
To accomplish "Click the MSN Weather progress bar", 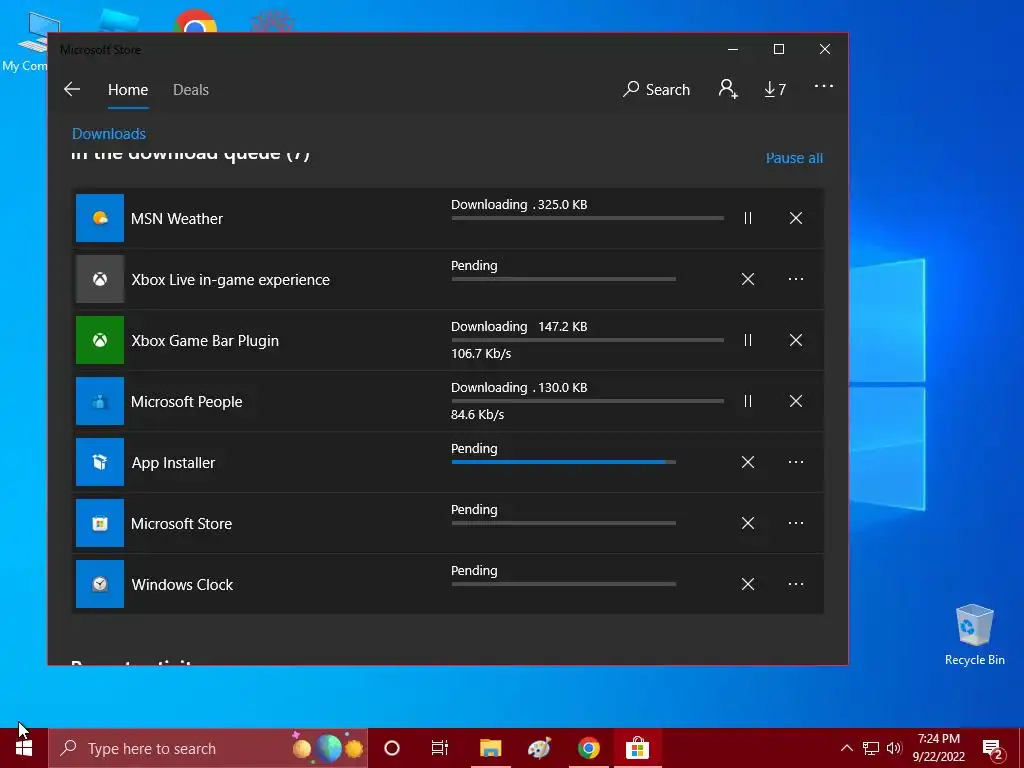I will [588, 218].
